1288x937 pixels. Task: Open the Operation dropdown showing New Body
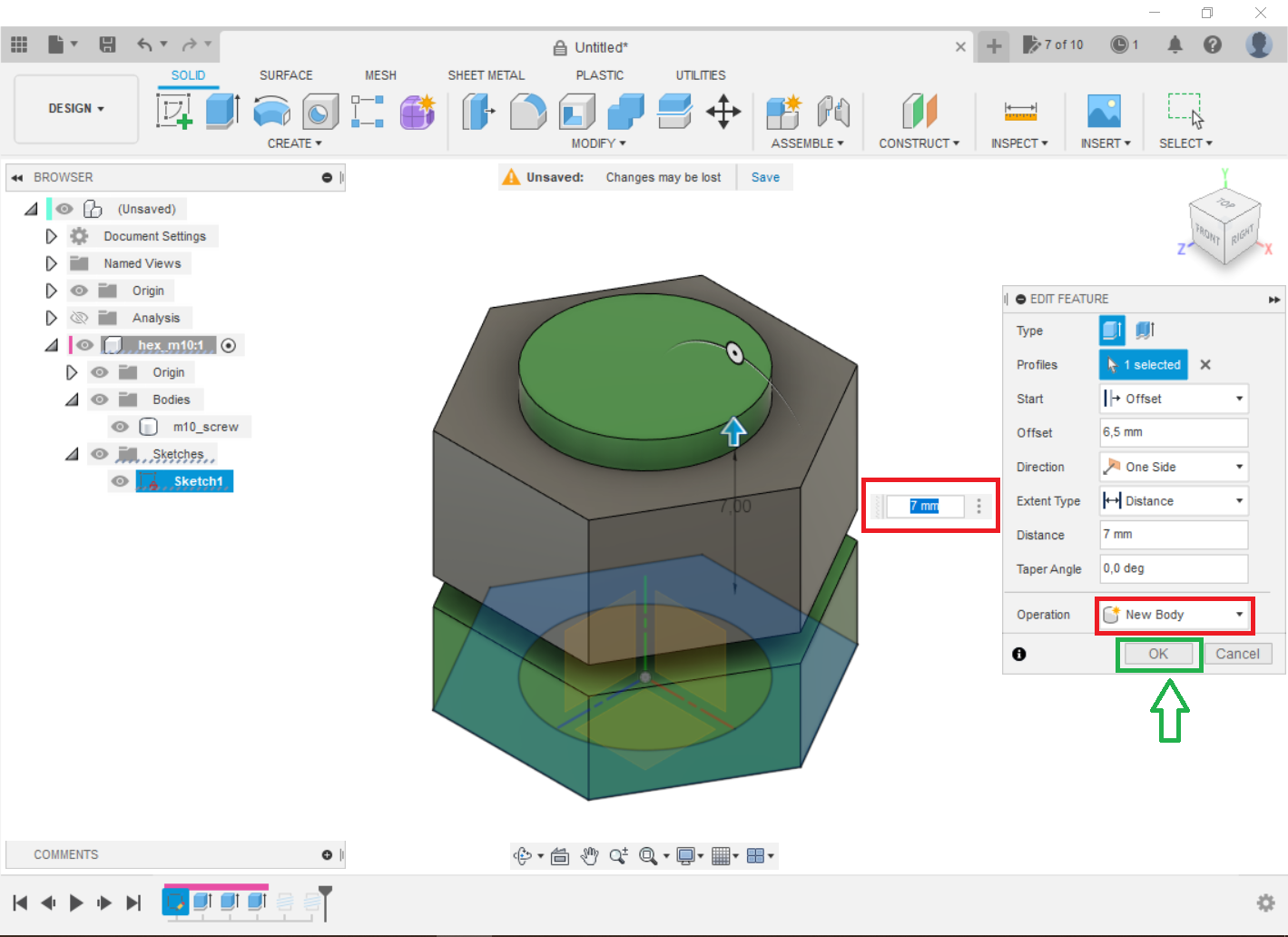coord(1174,615)
